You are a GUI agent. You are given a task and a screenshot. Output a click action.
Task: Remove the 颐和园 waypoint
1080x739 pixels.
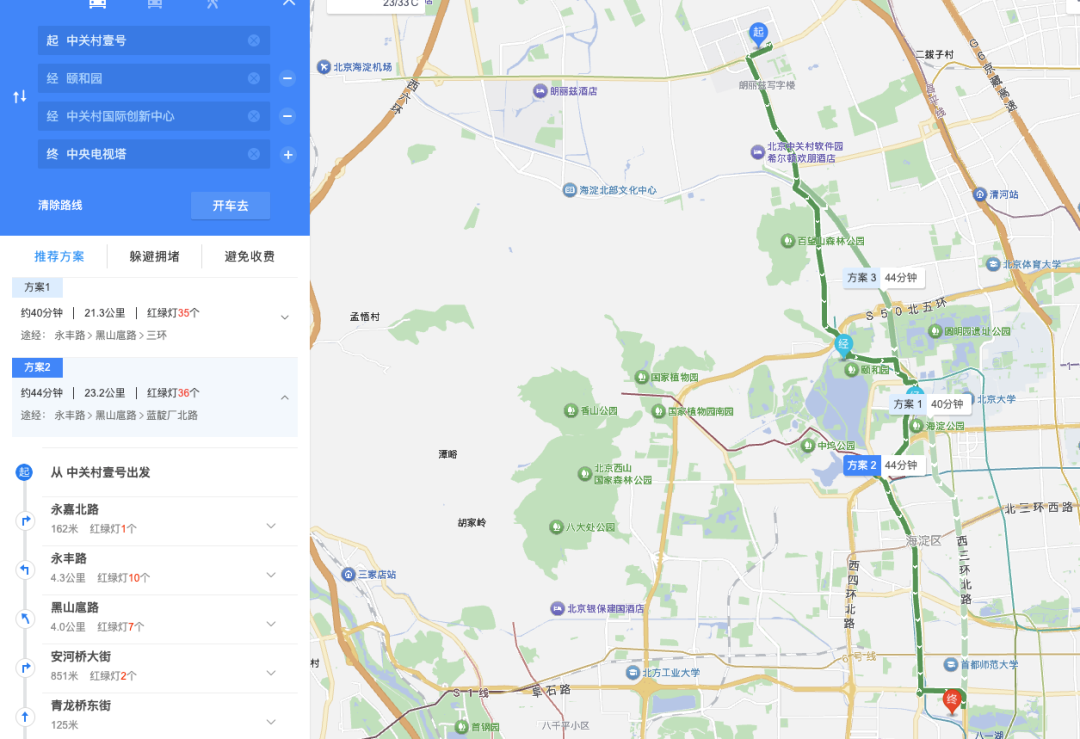(x=288, y=79)
